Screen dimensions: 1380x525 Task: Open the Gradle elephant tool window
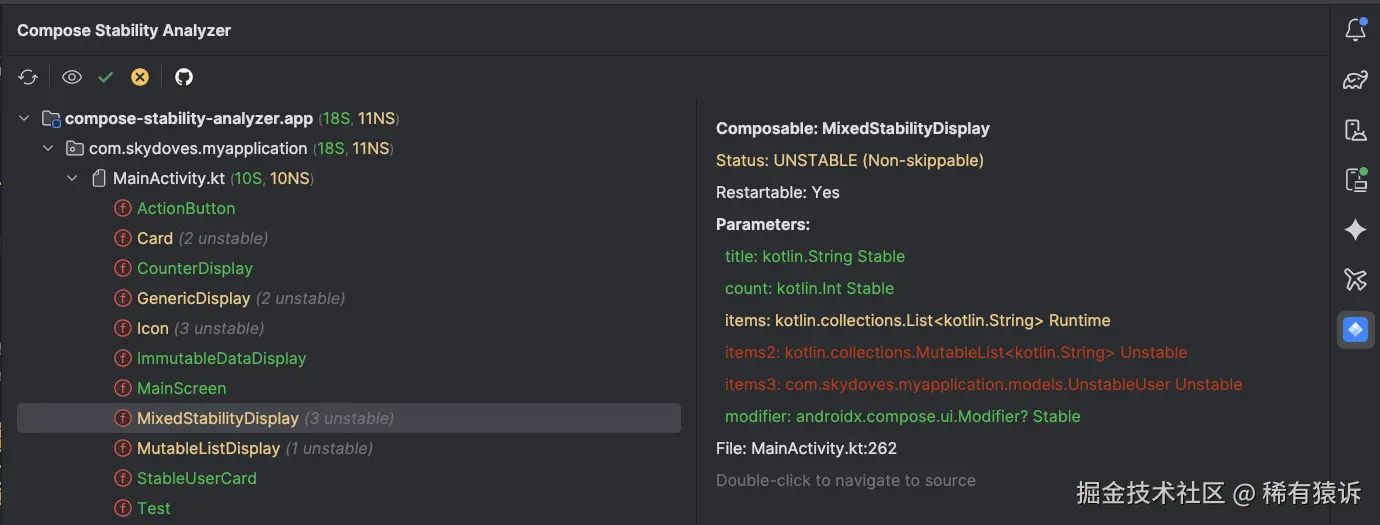coord(1355,80)
